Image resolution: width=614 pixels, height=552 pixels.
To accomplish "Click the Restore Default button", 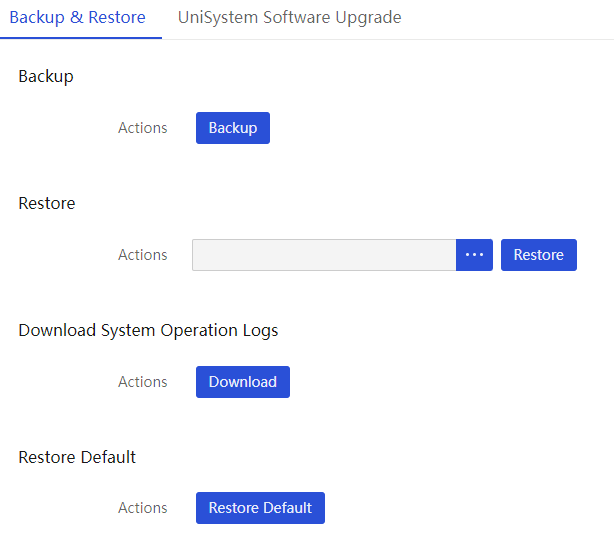I will pyautogui.click(x=260, y=508).
